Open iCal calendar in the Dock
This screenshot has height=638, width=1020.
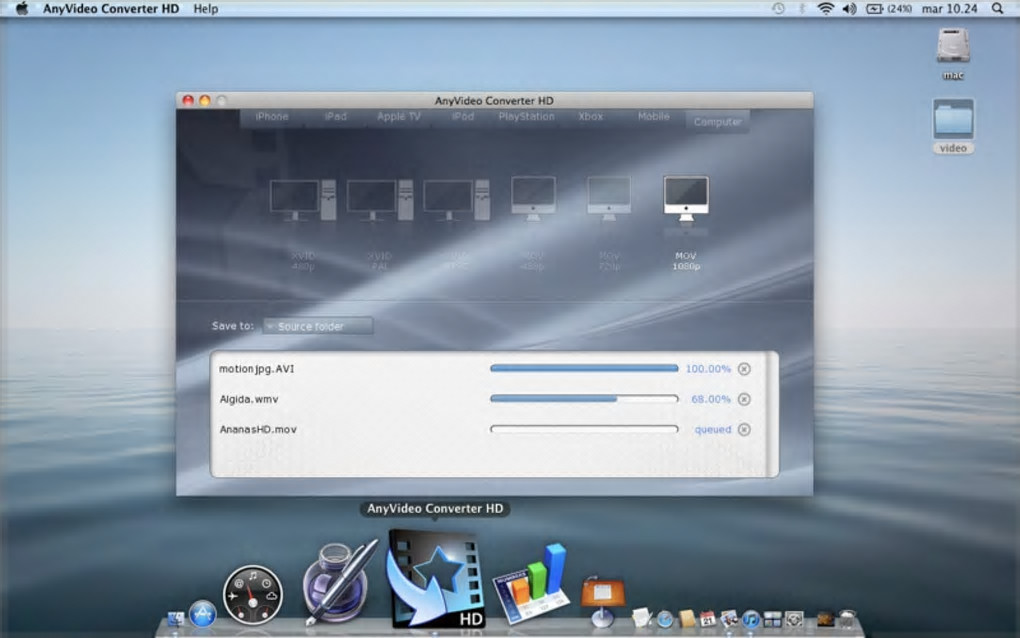(x=707, y=619)
